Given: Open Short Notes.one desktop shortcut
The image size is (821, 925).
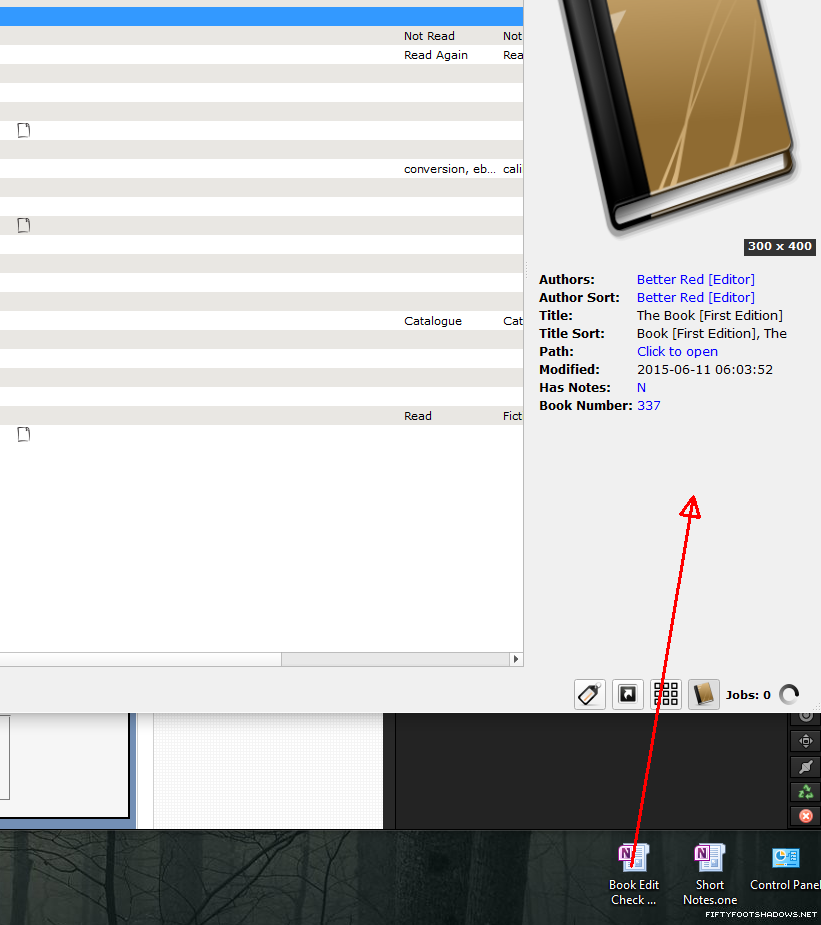Looking at the screenshot, I should [x=710, y=874].
